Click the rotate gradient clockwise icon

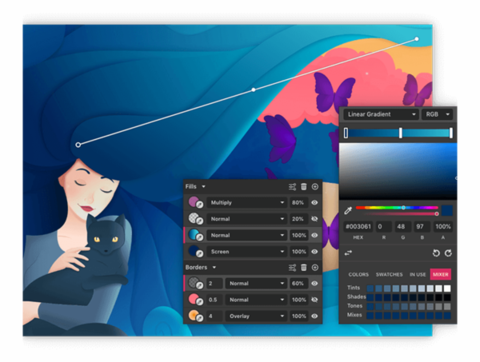pyautogui.click(x=448, y=253)
